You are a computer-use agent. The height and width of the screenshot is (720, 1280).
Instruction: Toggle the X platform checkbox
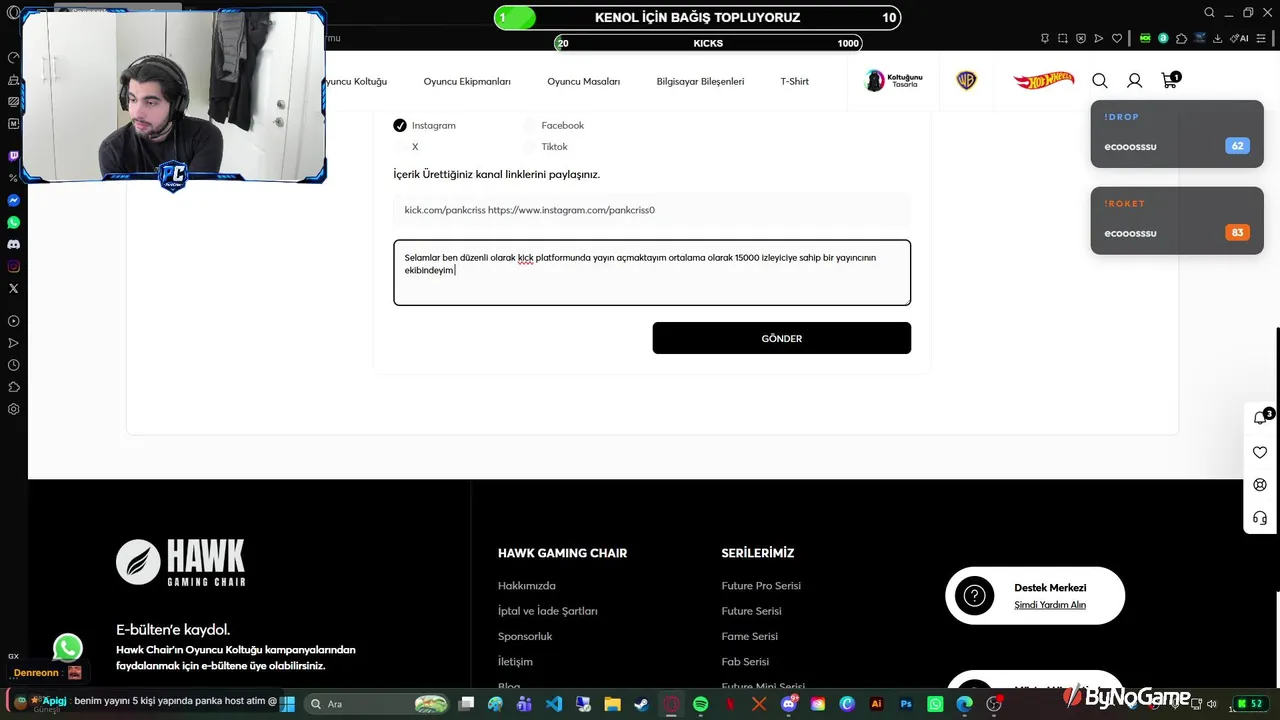[x=400, y=147]
